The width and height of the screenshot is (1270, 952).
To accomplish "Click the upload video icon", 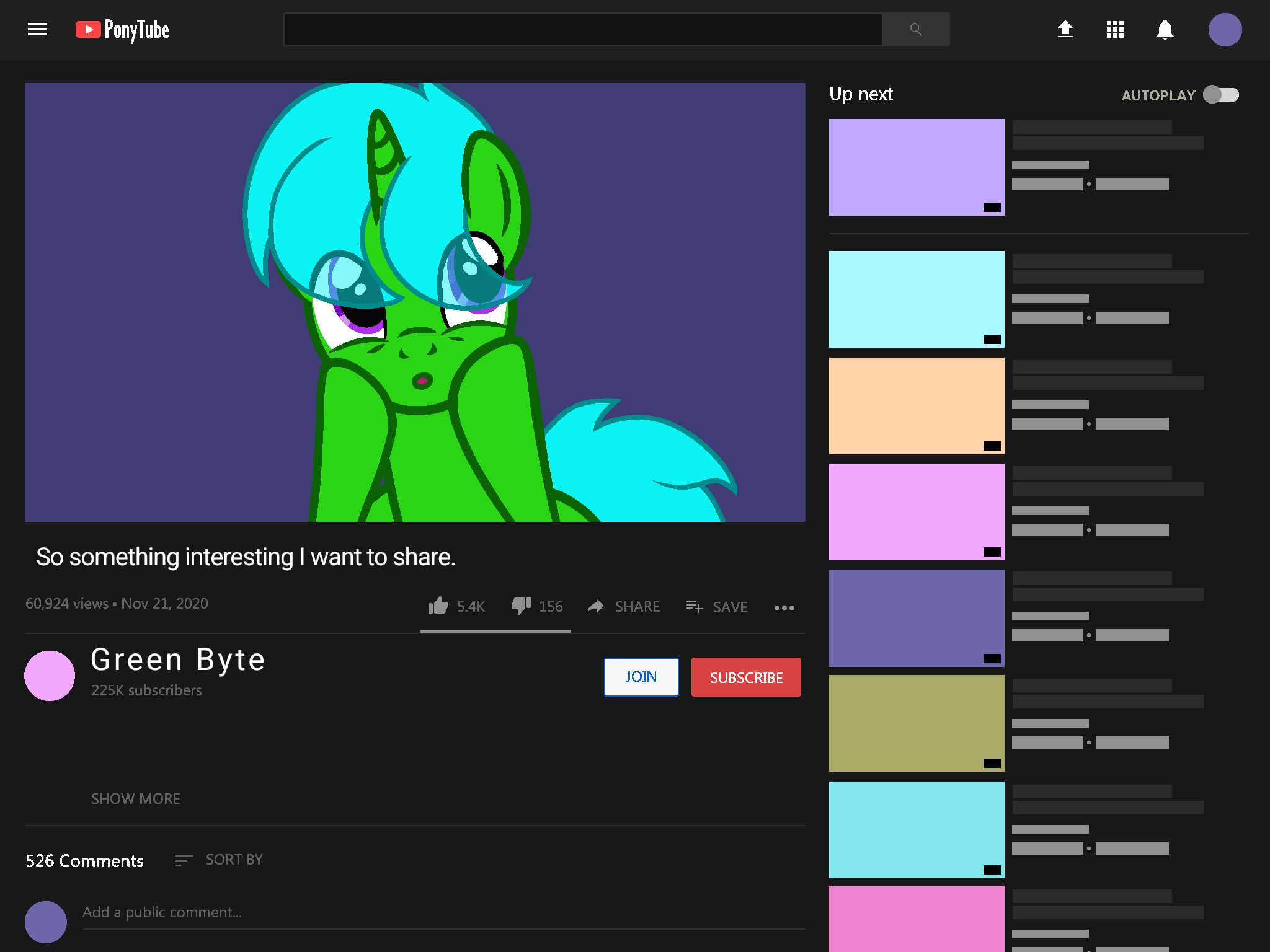I will [x=1065, y=29].
